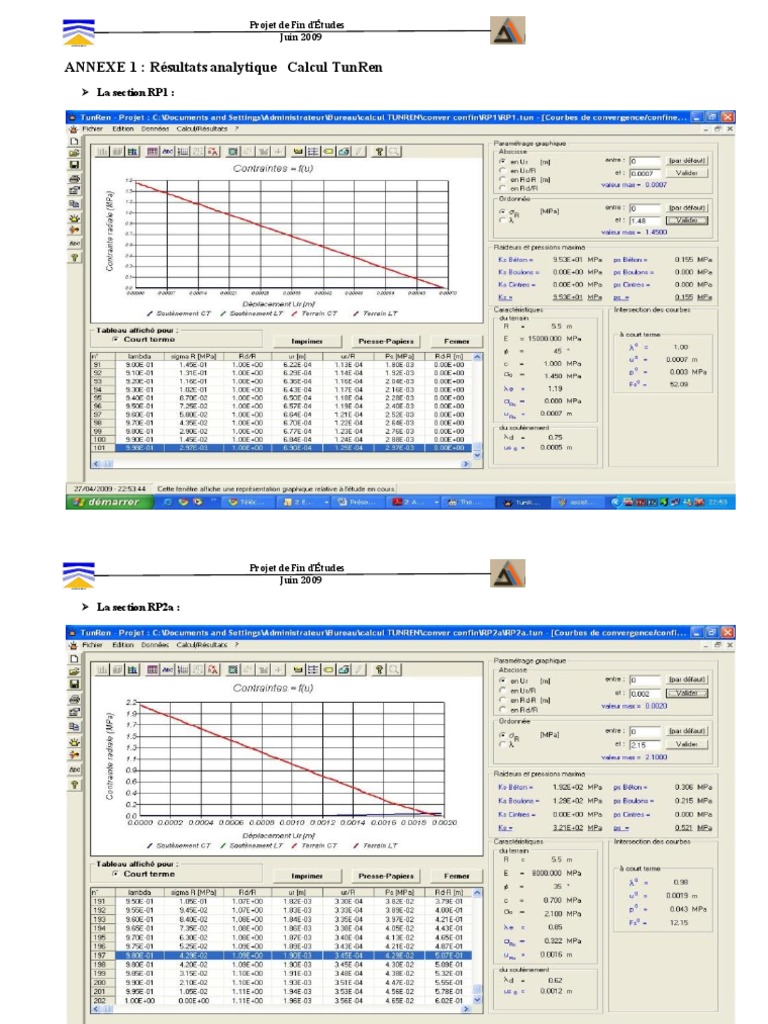Select 'en Ur [m]' abscissa radio in RP1 window
This screenshot has height=1024, width=768.
tap(502, 161)
